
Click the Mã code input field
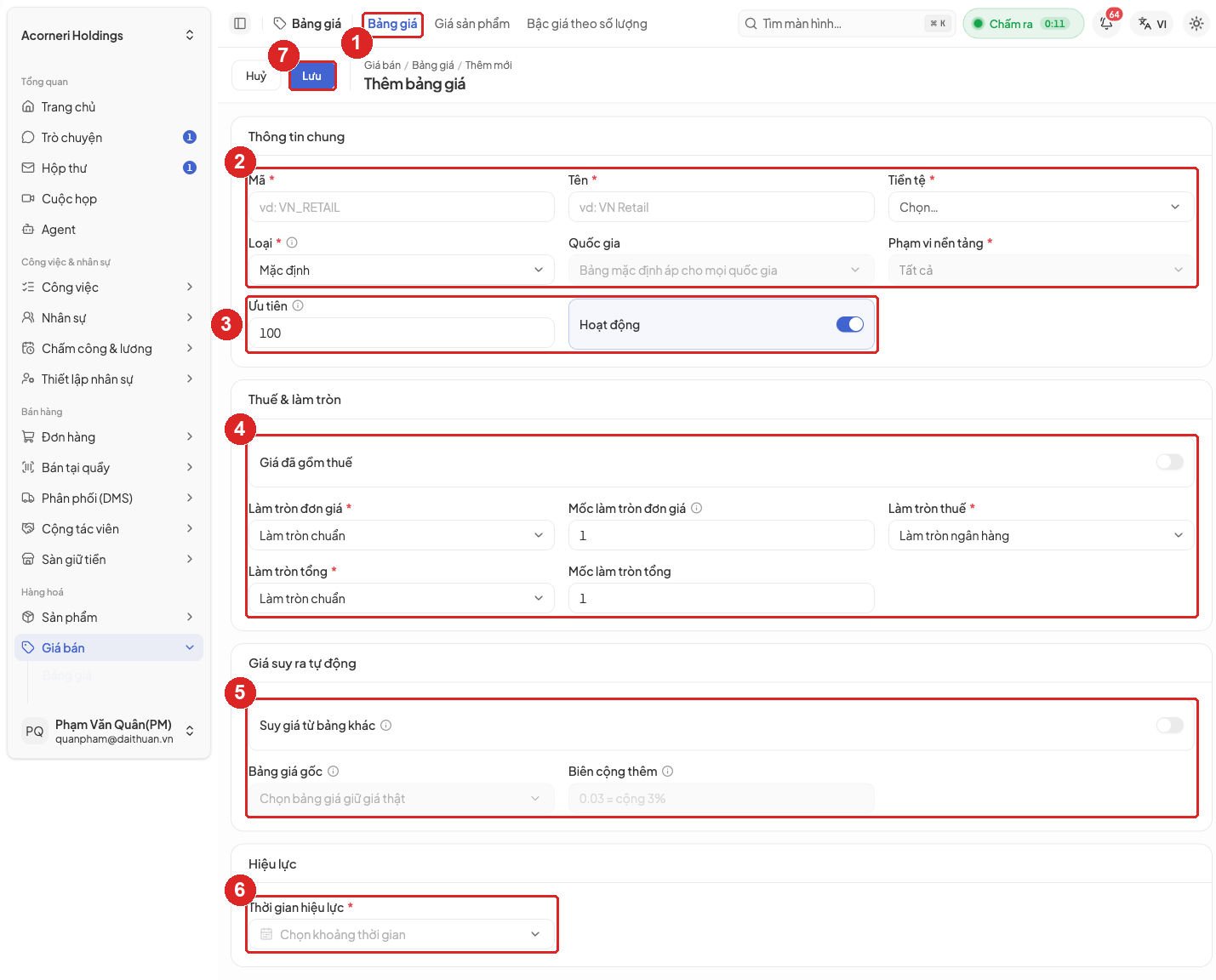pos(401,208)
